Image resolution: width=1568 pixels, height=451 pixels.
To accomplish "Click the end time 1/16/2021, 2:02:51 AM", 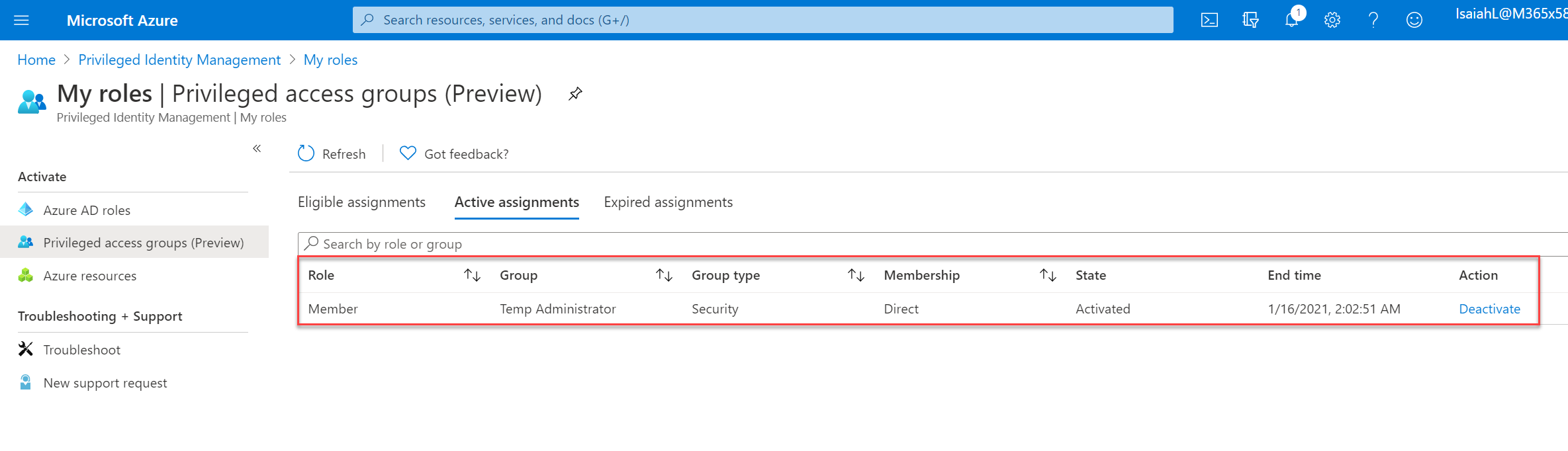I will click(x=1334, y=309).
